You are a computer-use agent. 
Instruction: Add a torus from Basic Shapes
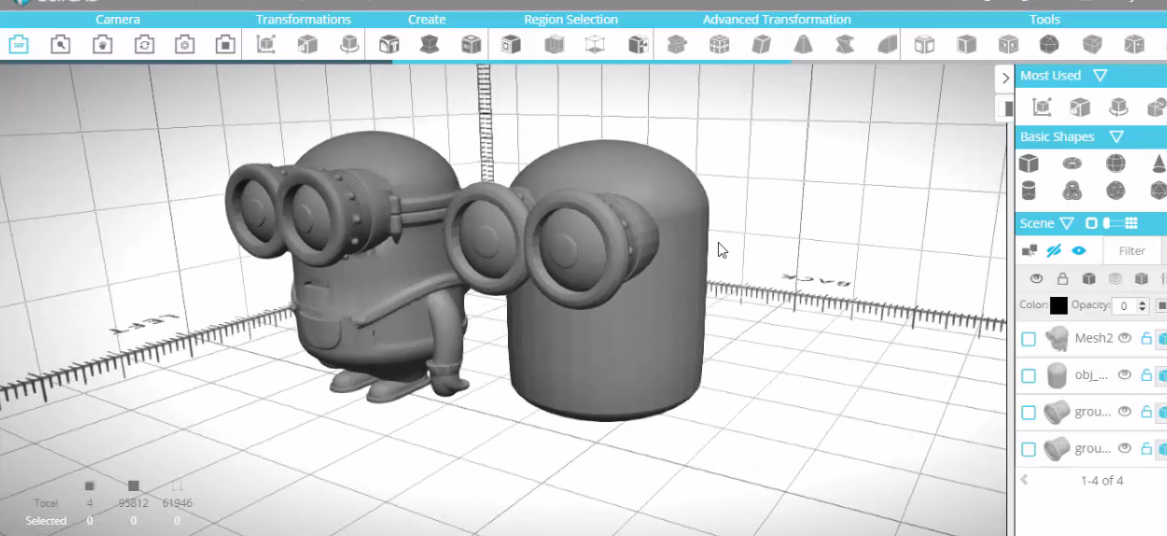tap(1072, 163)
